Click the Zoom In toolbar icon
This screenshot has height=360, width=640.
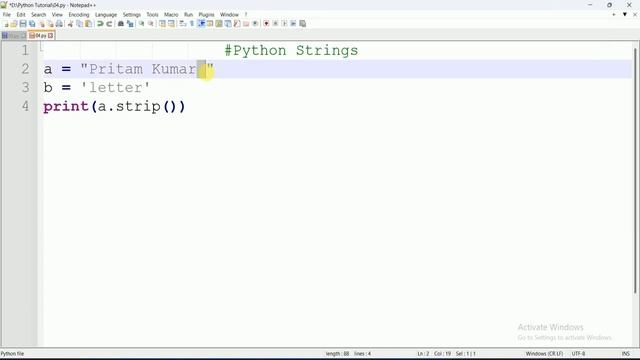pyautogui.click(x=141, y=24)
